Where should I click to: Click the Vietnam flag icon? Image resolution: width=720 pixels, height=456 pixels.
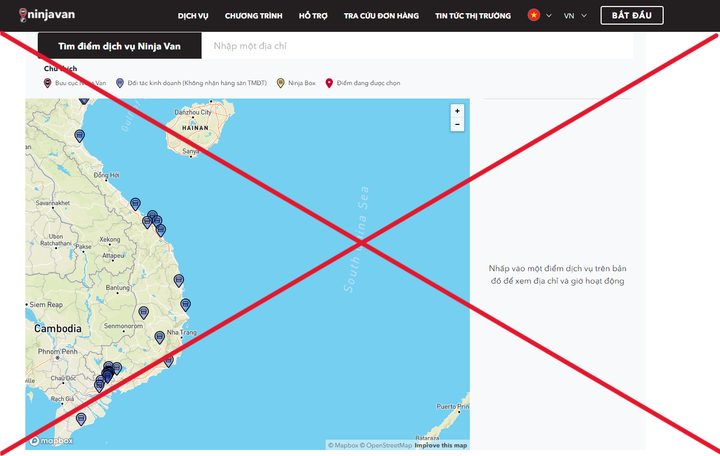(x=534, y=16)
